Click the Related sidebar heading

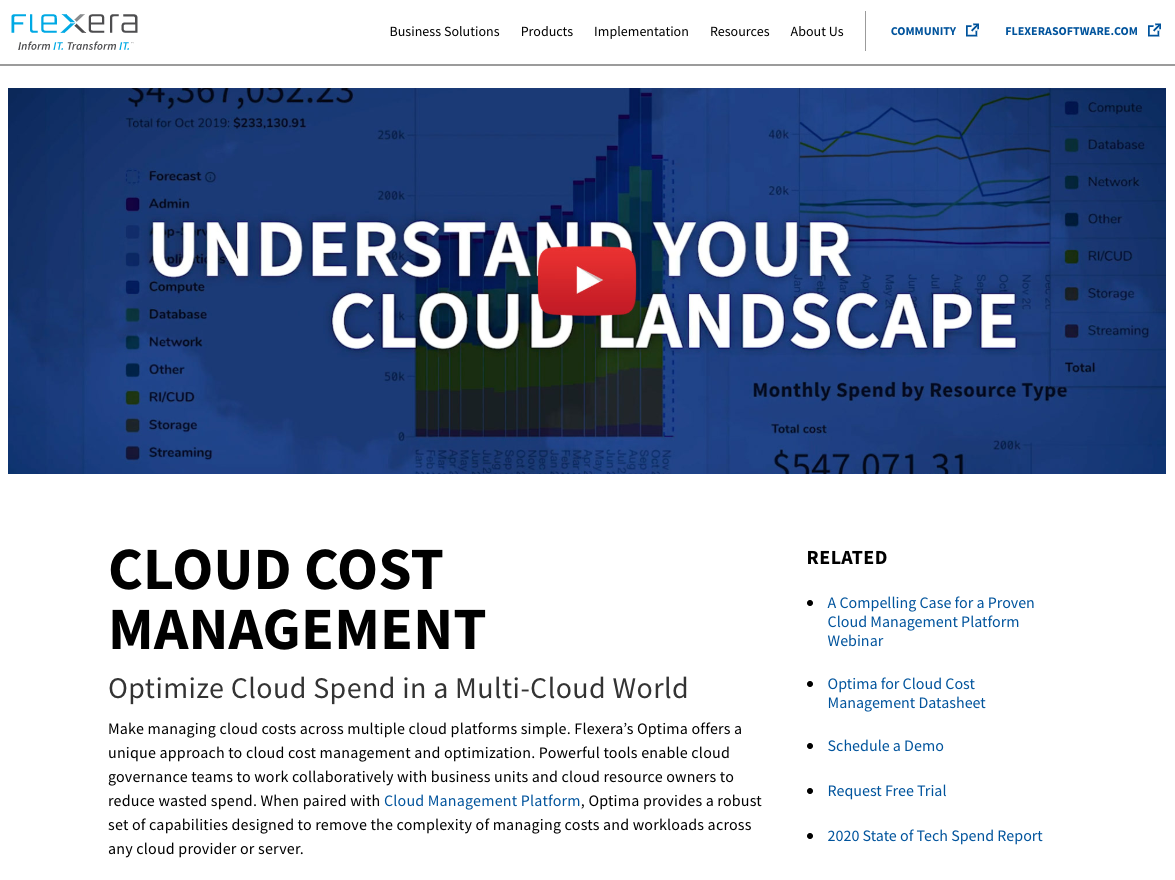coord(846,558)
